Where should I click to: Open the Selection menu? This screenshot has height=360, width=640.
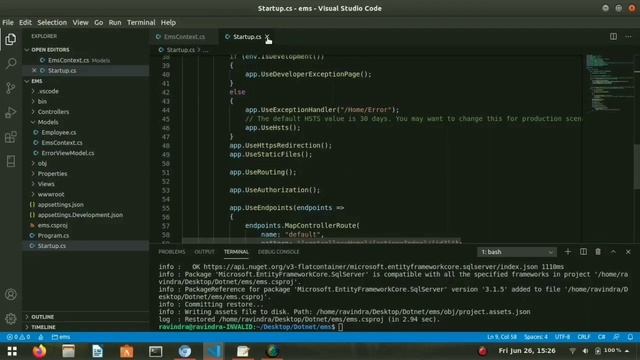(52, 22)
